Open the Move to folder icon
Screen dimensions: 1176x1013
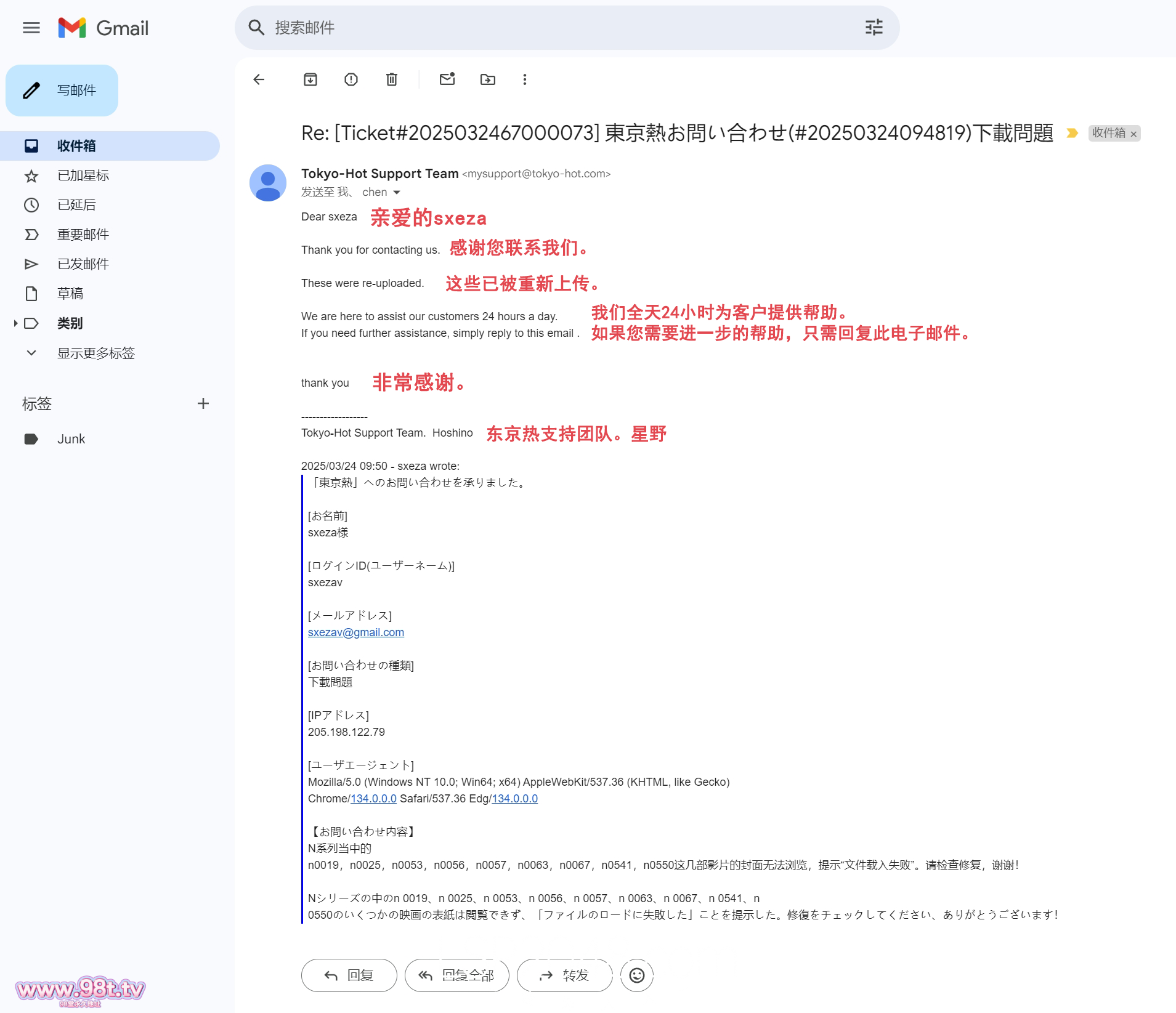pos(488,79)
